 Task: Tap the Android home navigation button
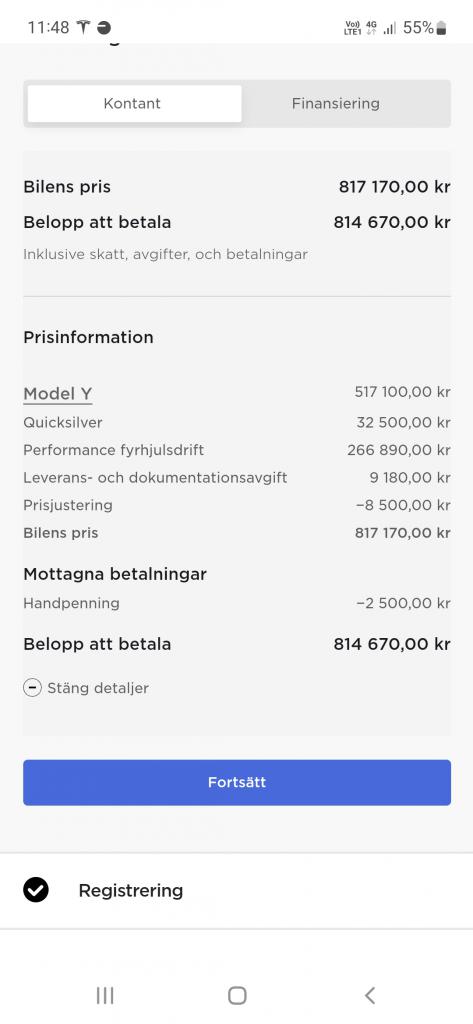[x=237, y=995]
